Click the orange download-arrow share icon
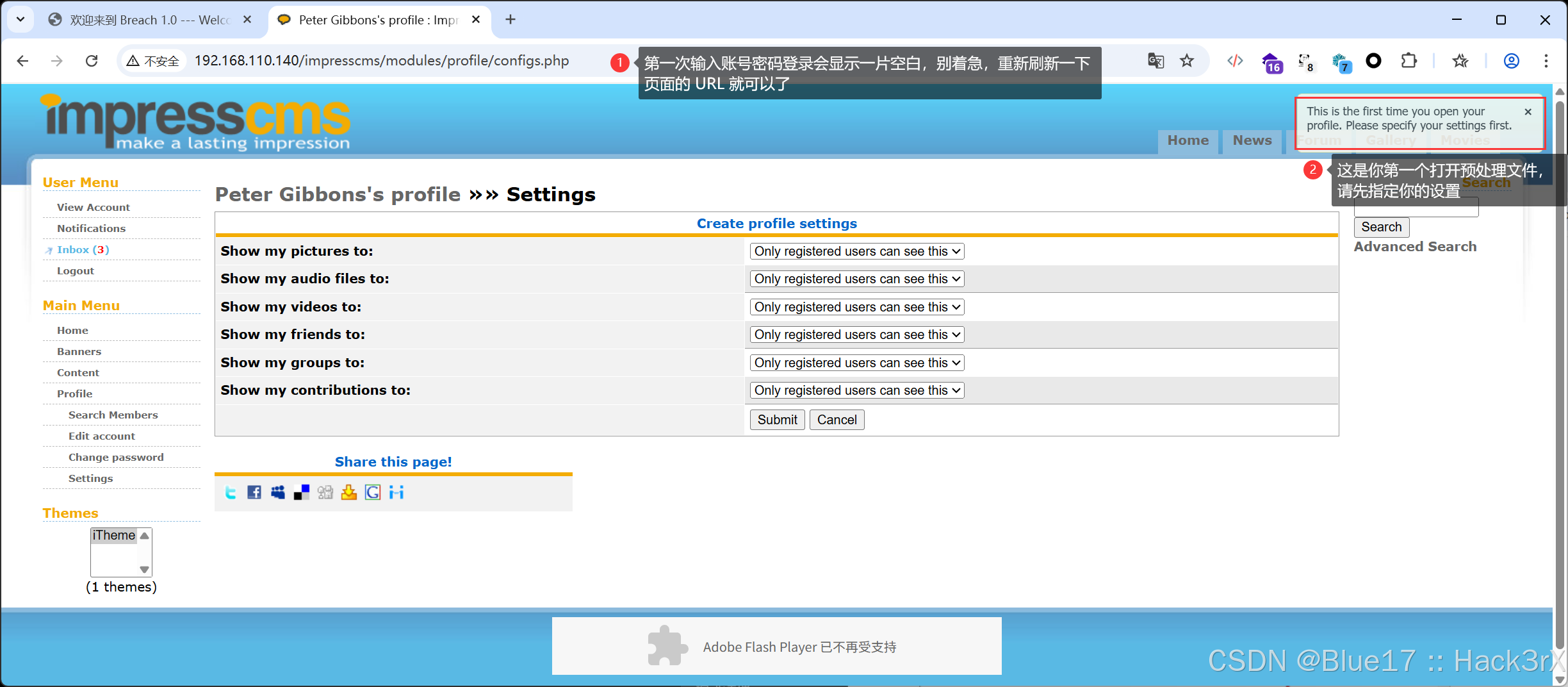Viewport: 1568px width, 687px height. [349, 492]
